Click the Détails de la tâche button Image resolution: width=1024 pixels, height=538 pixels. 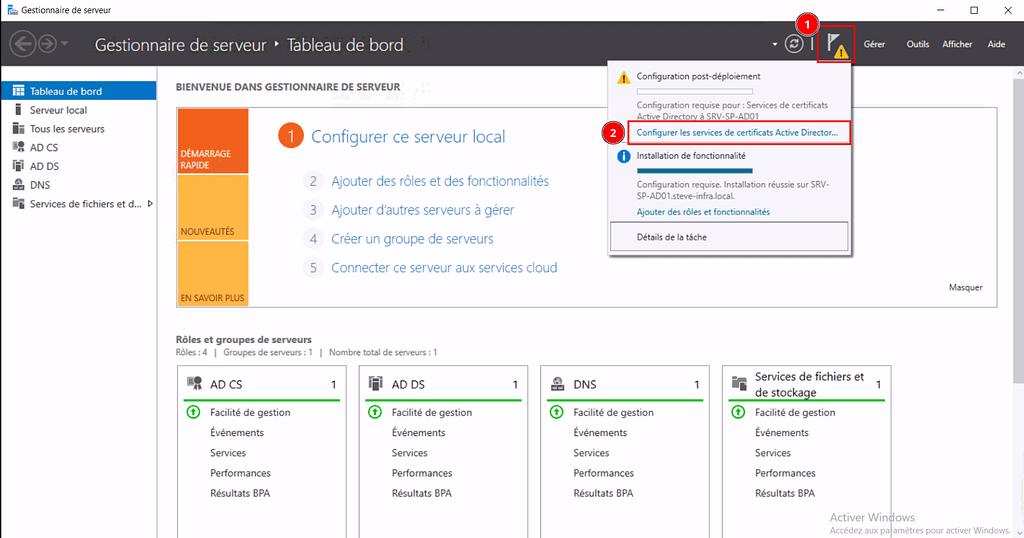click(x=729, y=237)
